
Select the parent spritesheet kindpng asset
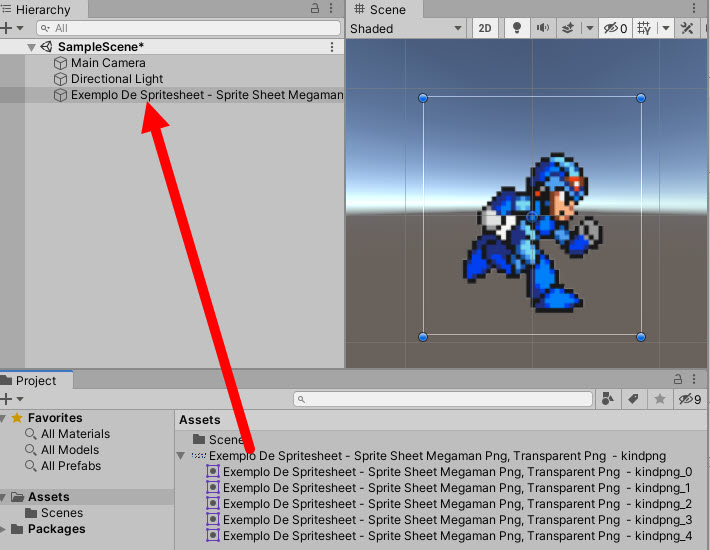[437, 456]
